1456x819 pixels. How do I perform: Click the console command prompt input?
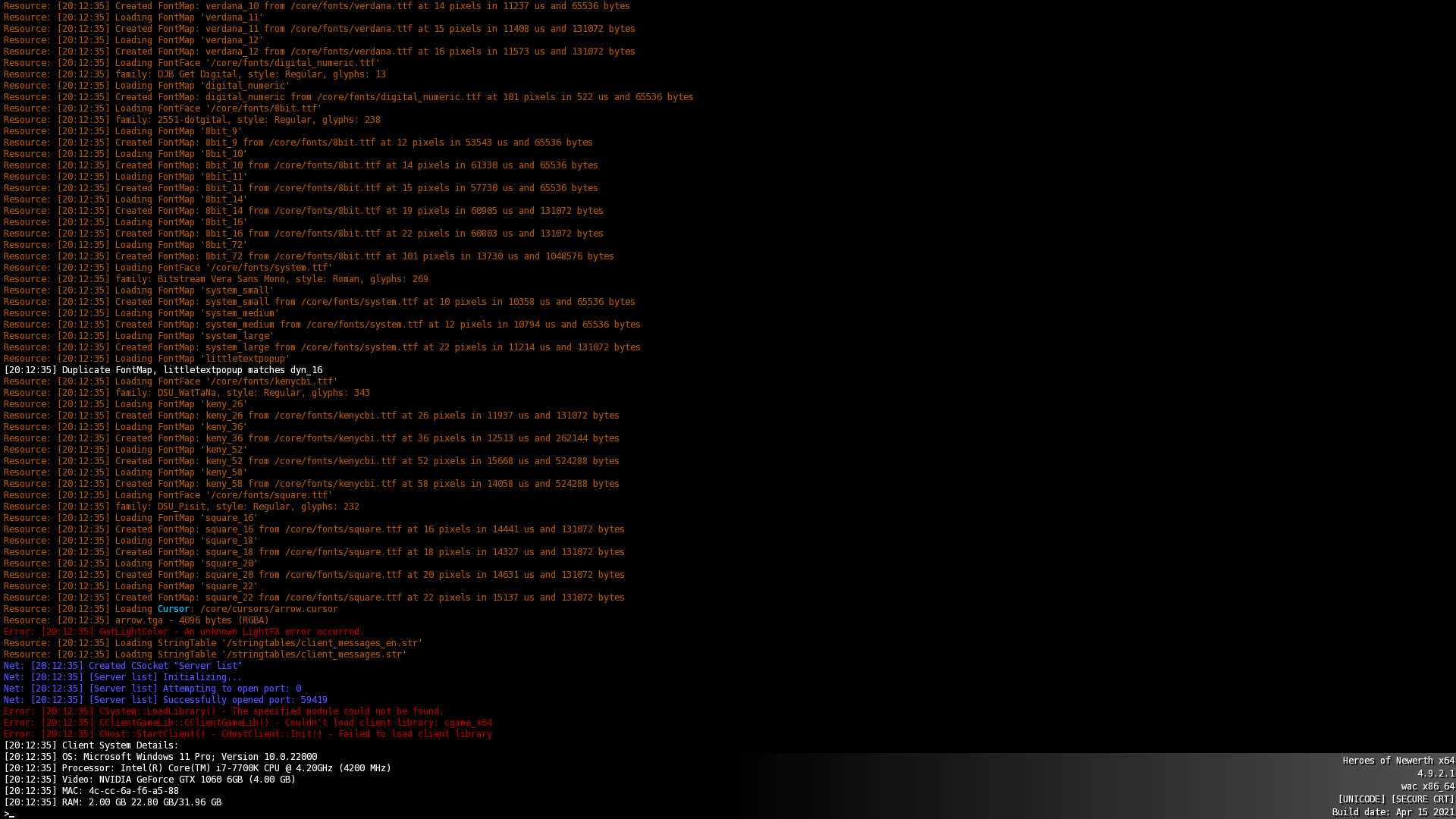9,814
